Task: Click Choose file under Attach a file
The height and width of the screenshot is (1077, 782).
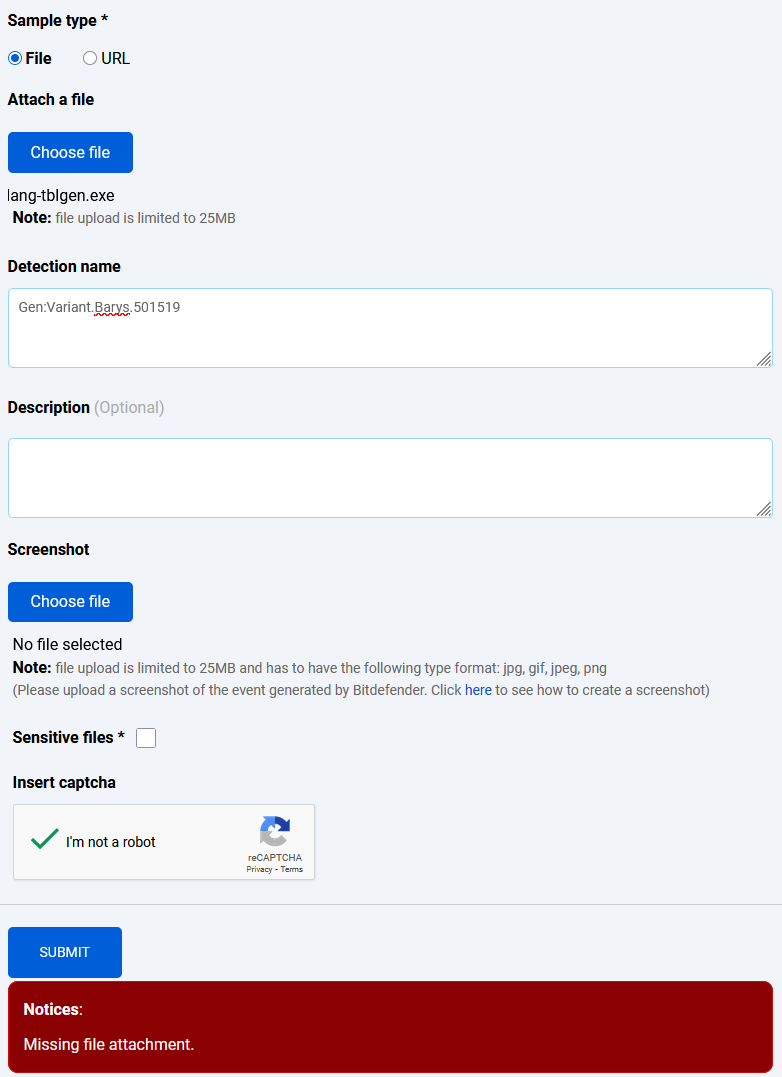Action: pyautogui.click(x=70, y=152)
